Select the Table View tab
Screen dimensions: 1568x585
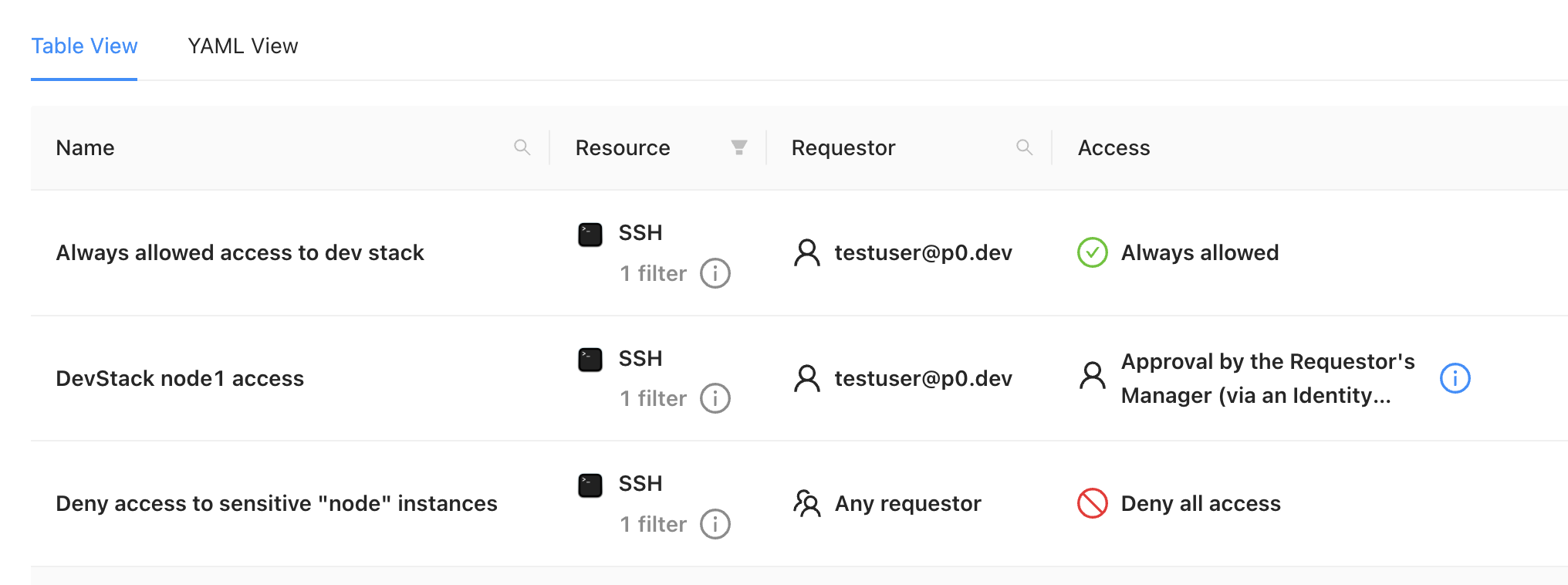(x=84, y=46)
